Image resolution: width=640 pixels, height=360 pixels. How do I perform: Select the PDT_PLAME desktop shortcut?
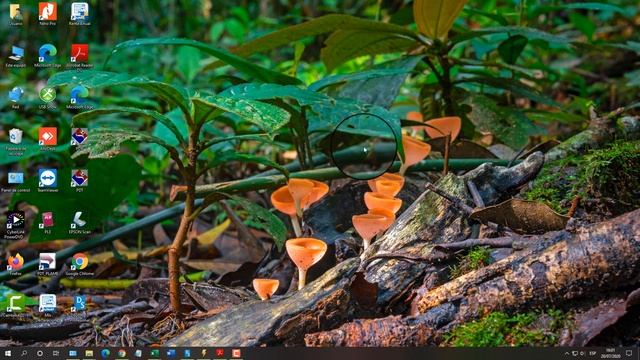48,264
